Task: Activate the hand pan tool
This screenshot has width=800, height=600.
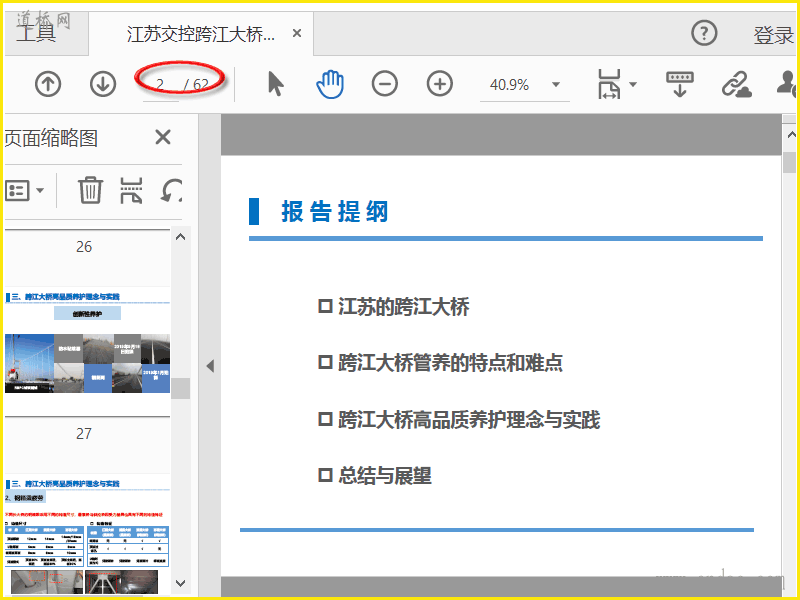Action: (330, 84)
